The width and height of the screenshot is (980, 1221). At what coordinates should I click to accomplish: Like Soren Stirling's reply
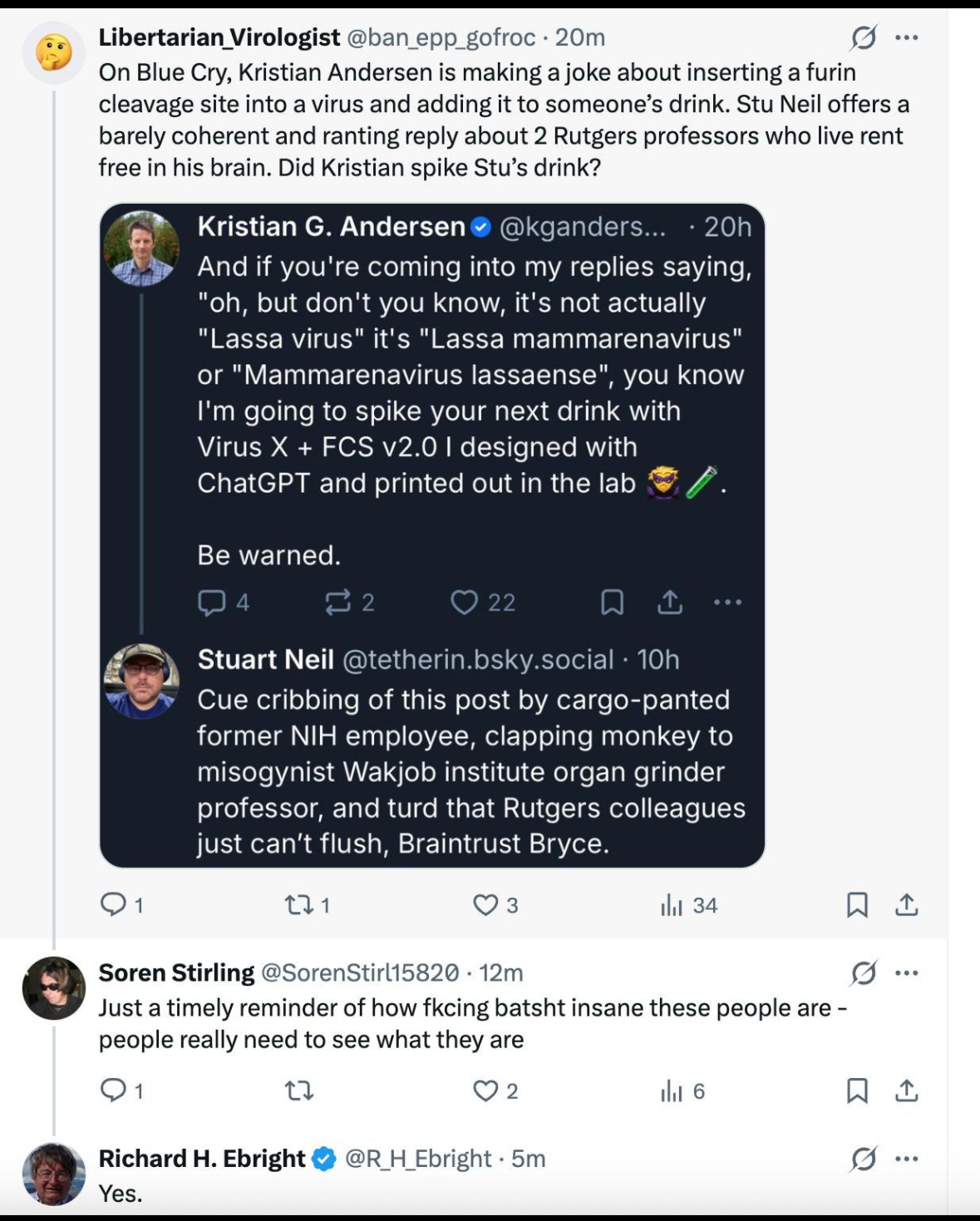485,1090
